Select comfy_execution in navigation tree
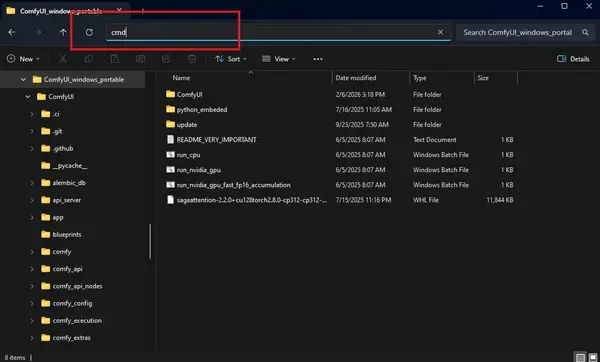The width and height of the screenshot is (600, 362). (72, 321)
